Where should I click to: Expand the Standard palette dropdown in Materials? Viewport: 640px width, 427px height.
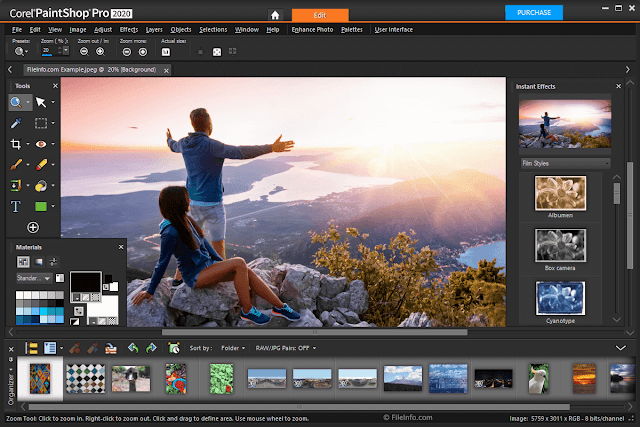click(x=33, y=277)
